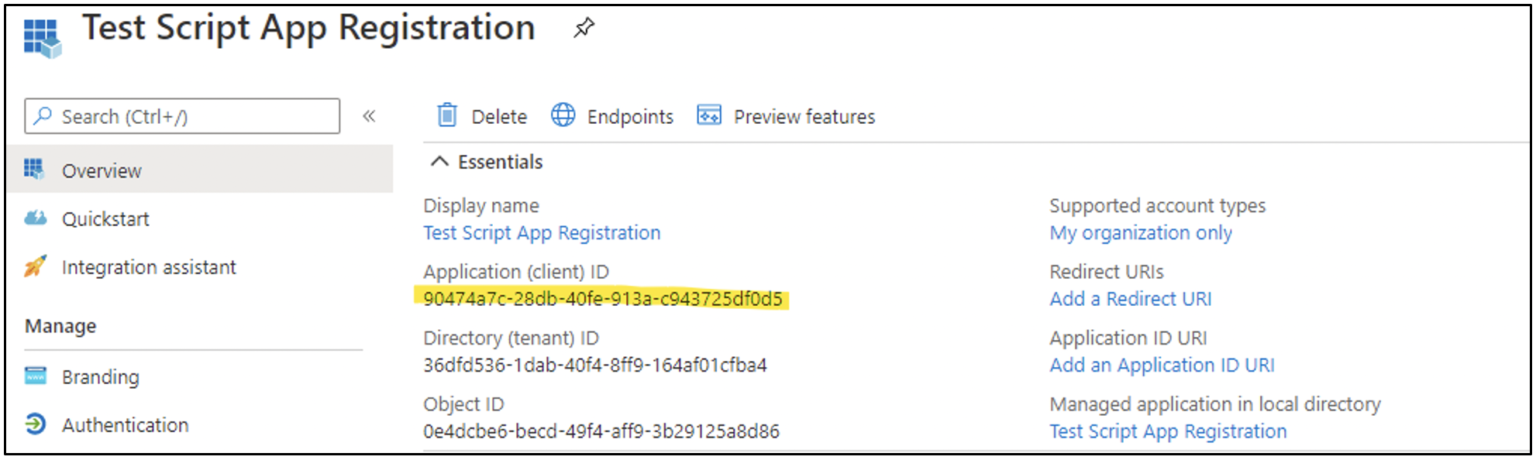Open the Quickstart menu item
Image resolution: width=1536 pixels, height=460 pixels.
[105, 219]
